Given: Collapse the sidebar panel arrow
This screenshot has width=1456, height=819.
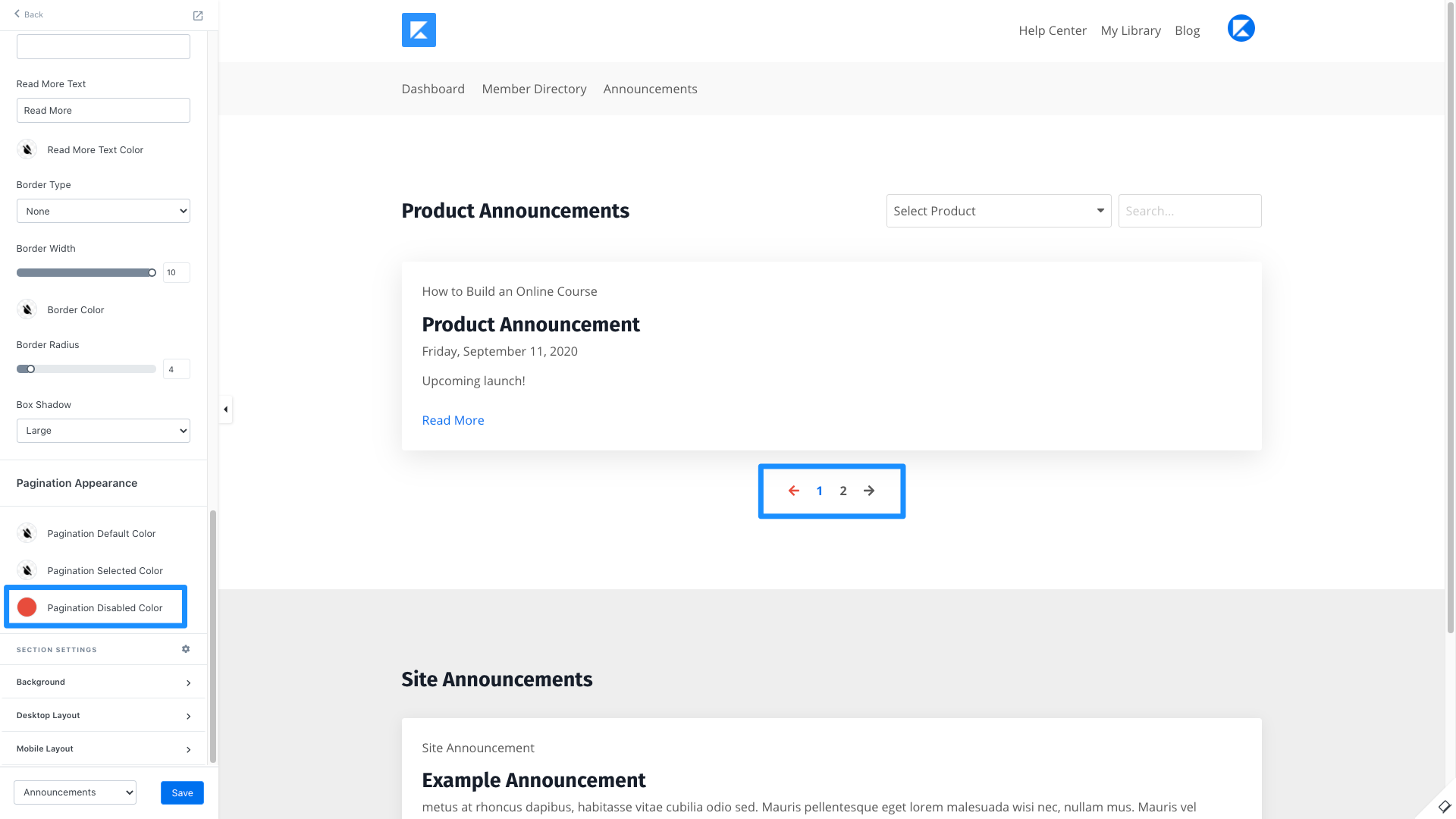Looking at the screenshot, I should click(x=225, y=409).
